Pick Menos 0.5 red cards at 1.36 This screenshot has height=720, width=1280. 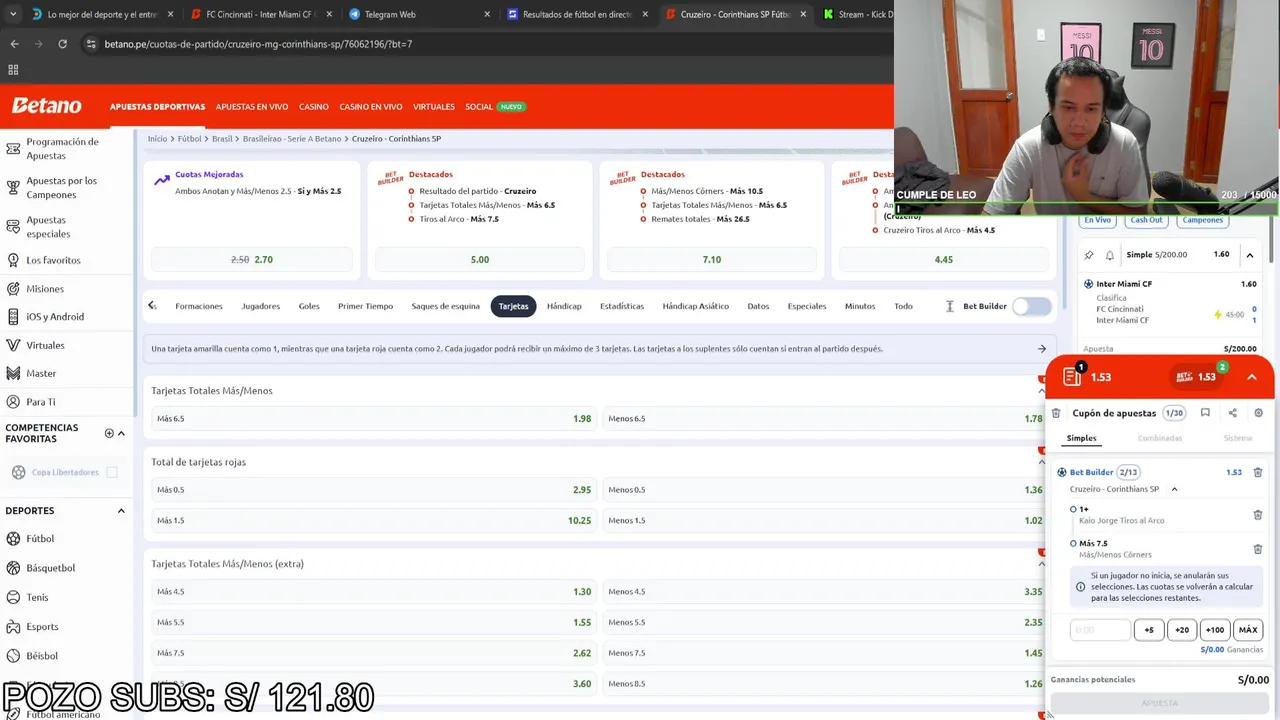coord(825,490)
